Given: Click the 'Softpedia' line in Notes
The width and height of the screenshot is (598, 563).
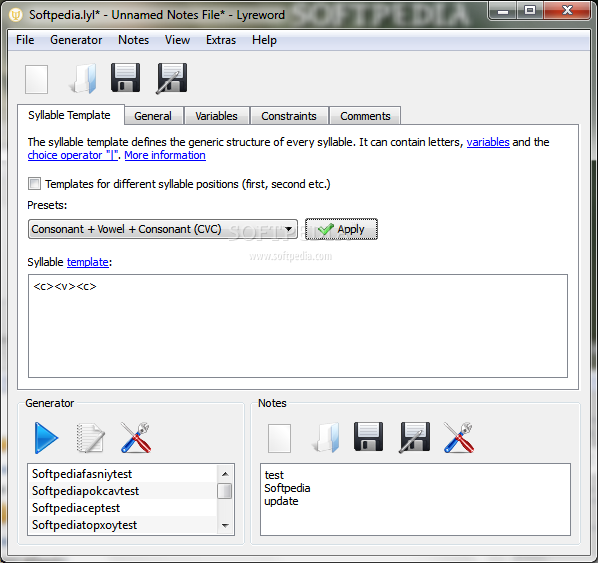Looking at the screenshot, I should pyautogui.click(x=287, y=488).
